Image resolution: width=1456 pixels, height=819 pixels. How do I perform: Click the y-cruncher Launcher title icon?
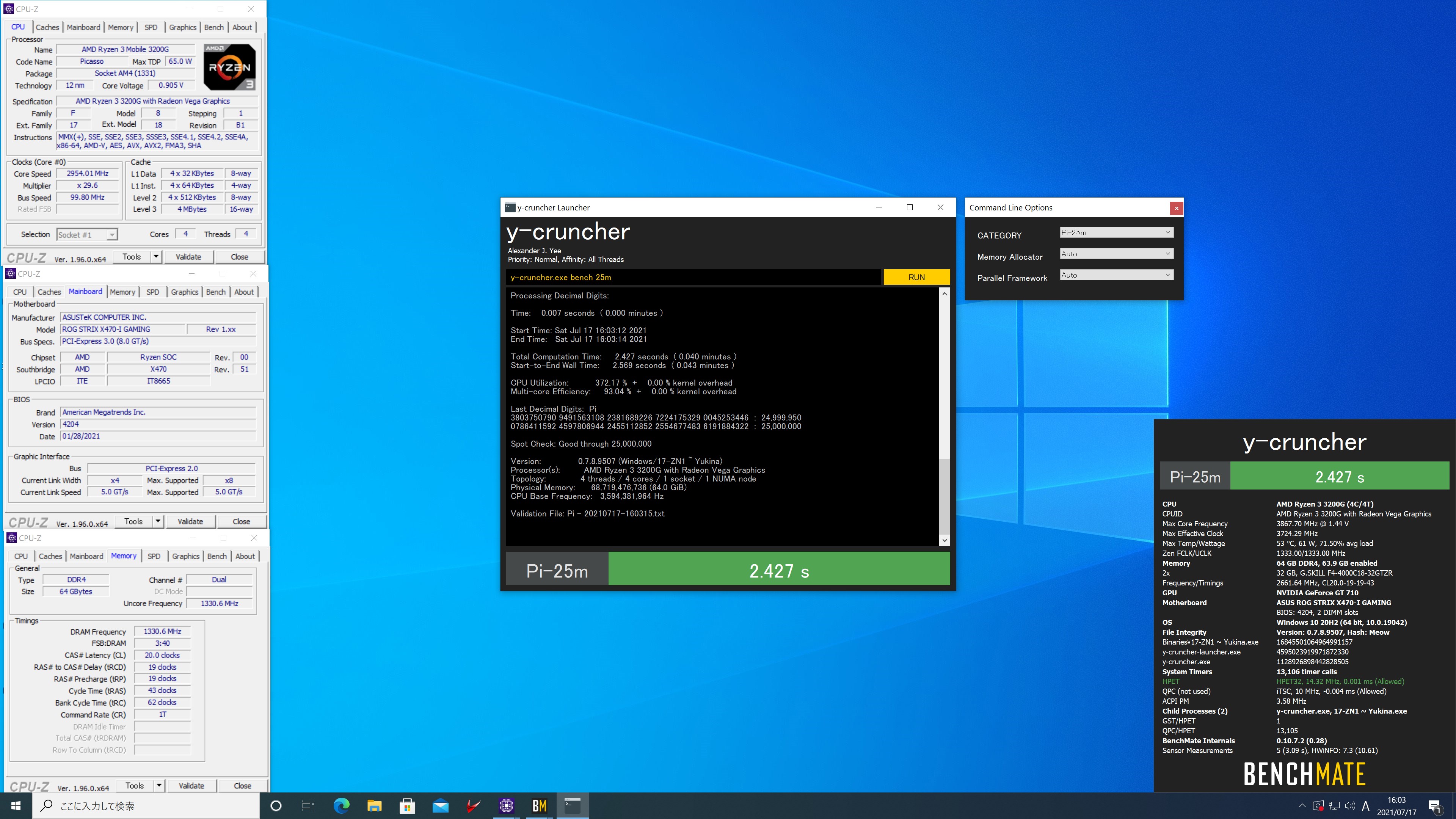[x=510, y=207]
